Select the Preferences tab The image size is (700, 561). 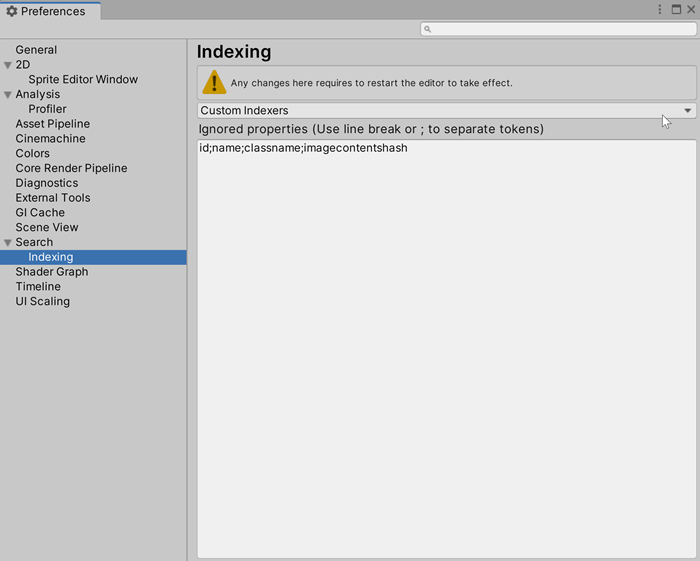tap(50, 11)
